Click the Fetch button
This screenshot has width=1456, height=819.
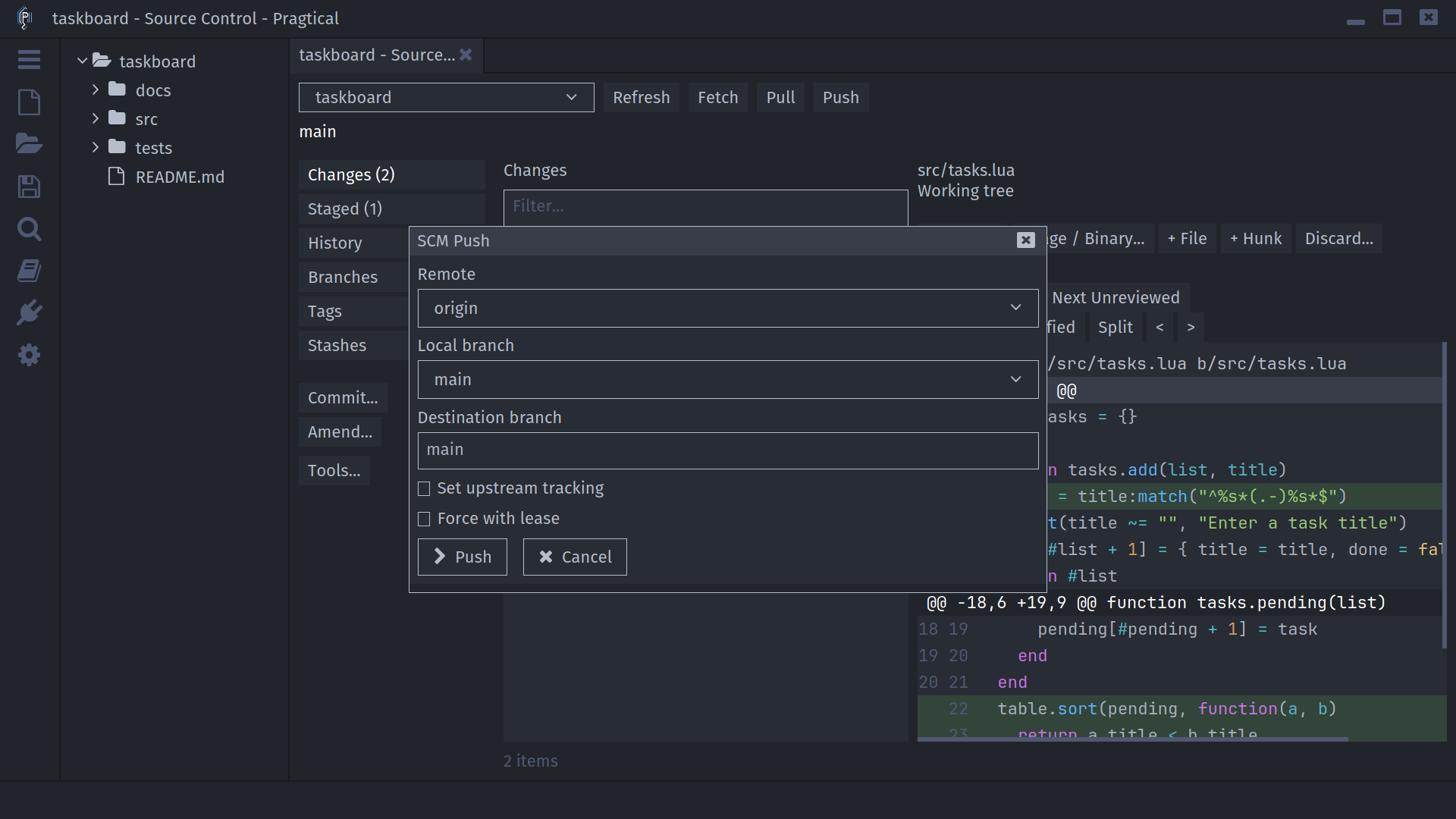717,97
